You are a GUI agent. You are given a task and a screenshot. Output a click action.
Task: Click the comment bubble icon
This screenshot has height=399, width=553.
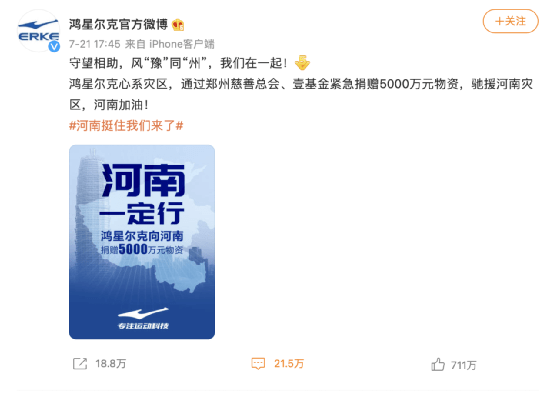point(258,364)
